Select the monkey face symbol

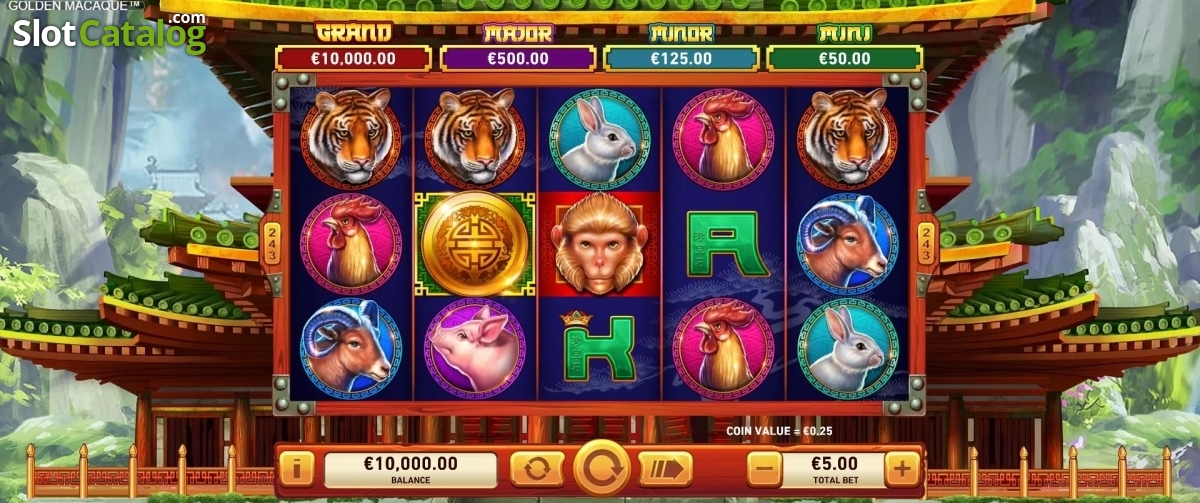[x=600, y=243]
